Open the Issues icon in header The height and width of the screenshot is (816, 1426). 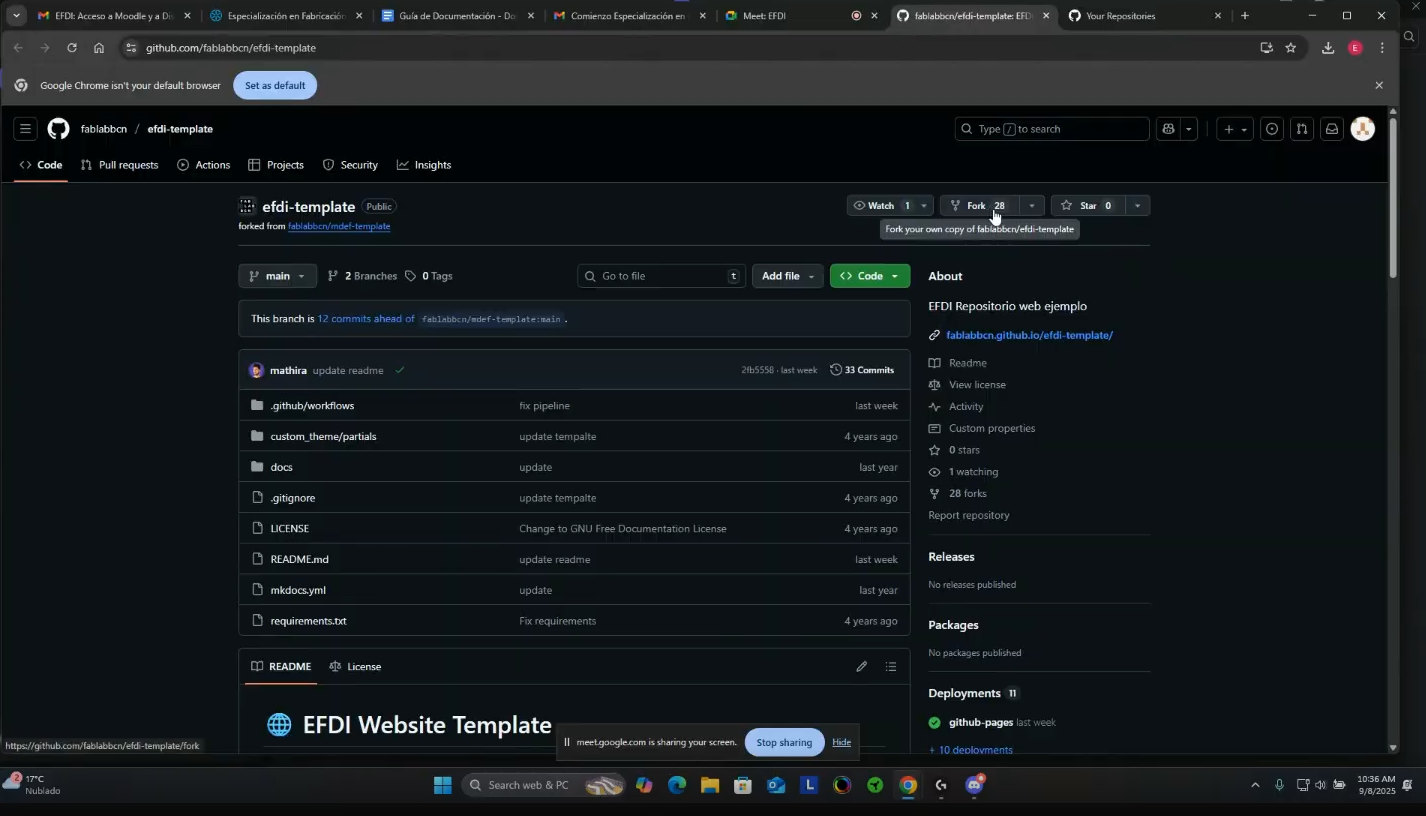coord(1271,129)
